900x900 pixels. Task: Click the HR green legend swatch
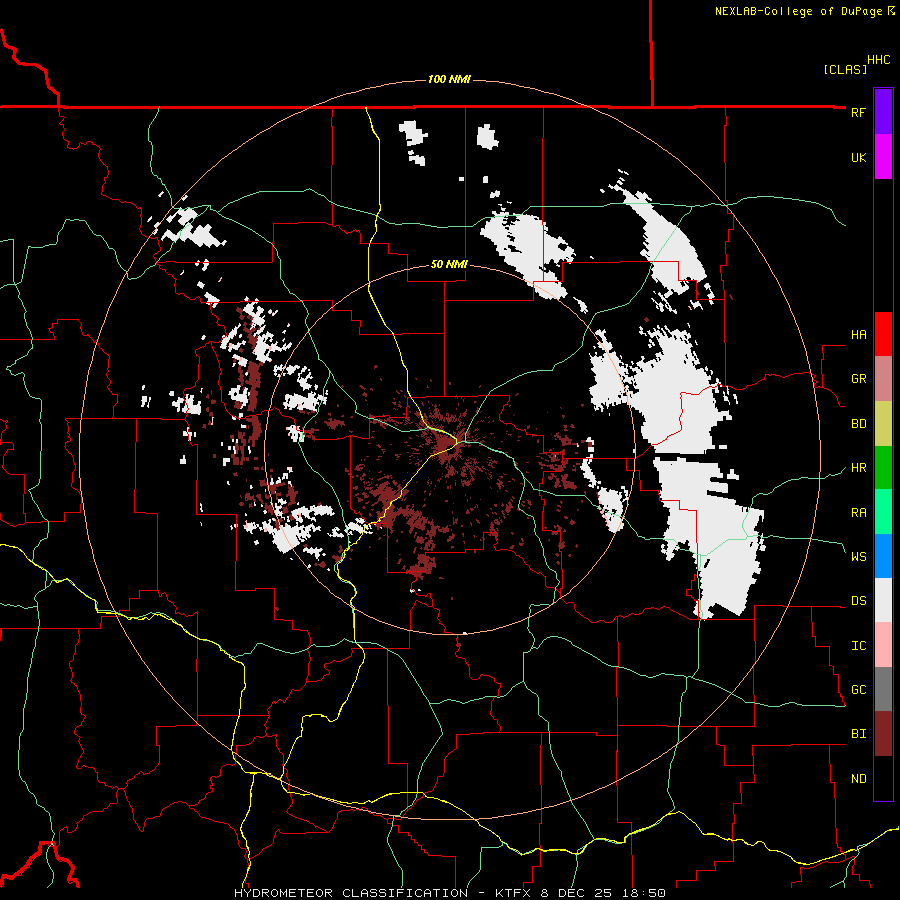click(883, 468)
